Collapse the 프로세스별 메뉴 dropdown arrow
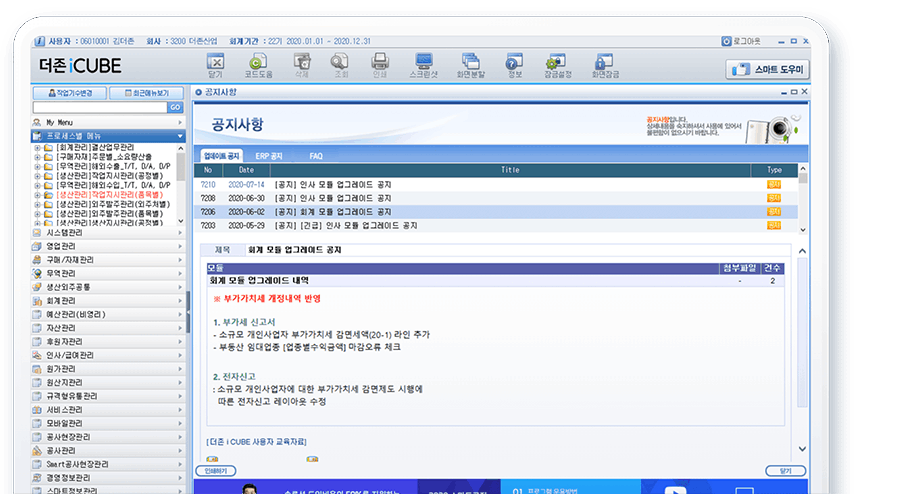924x494 pixels. (x=180, y=136)
